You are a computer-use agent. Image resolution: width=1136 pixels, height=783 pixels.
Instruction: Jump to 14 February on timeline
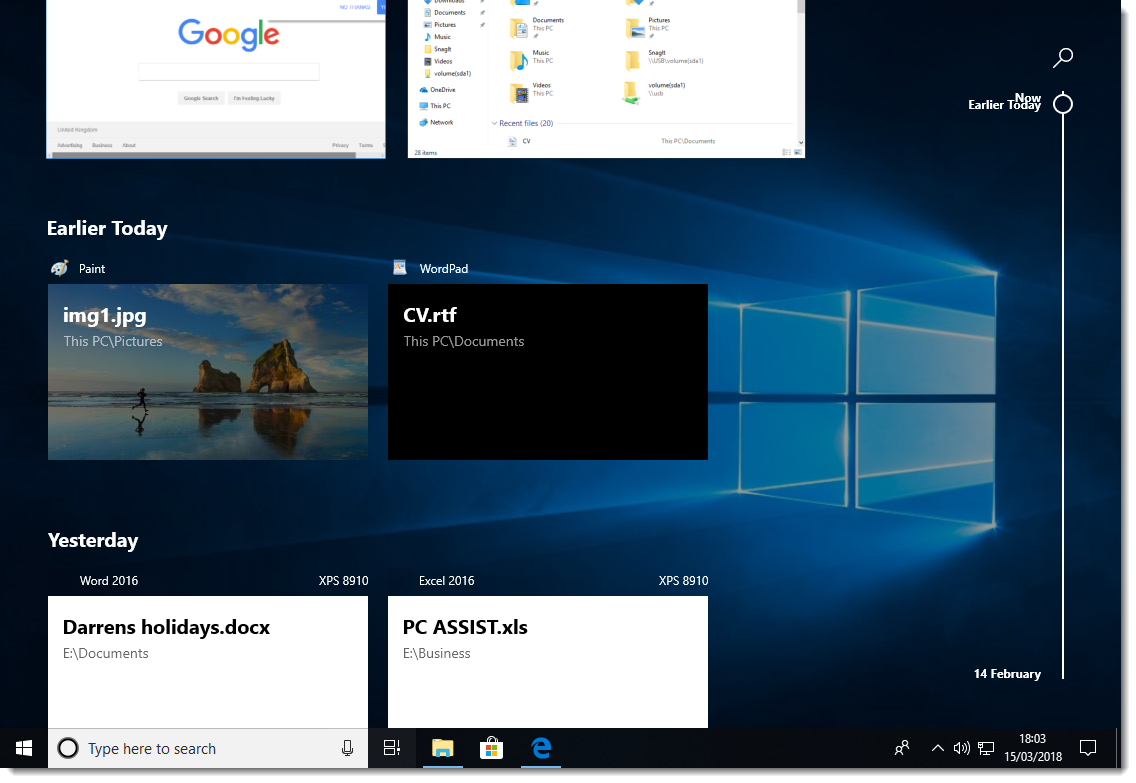click(x=1007, y=674)
